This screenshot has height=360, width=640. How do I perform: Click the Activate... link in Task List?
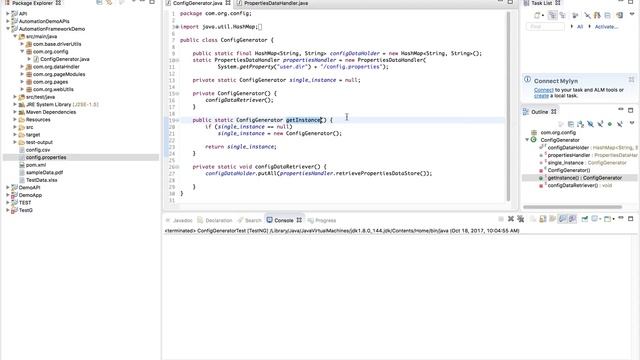pyautogui.click(x=606, y=27)
